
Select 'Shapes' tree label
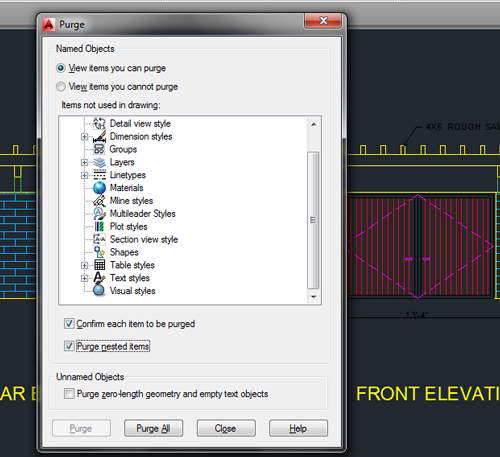tap(124, 252)
